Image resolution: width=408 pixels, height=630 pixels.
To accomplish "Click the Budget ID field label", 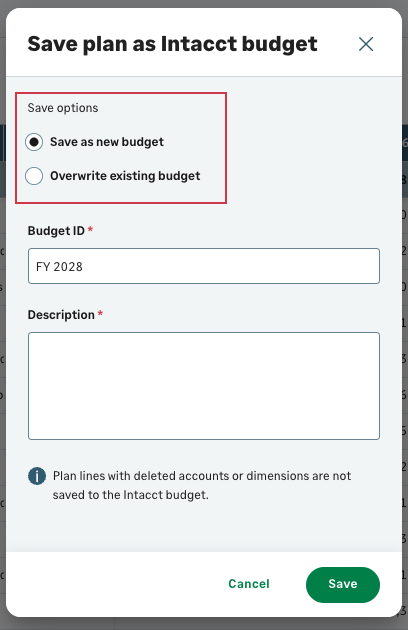I will tap(56, 231).
